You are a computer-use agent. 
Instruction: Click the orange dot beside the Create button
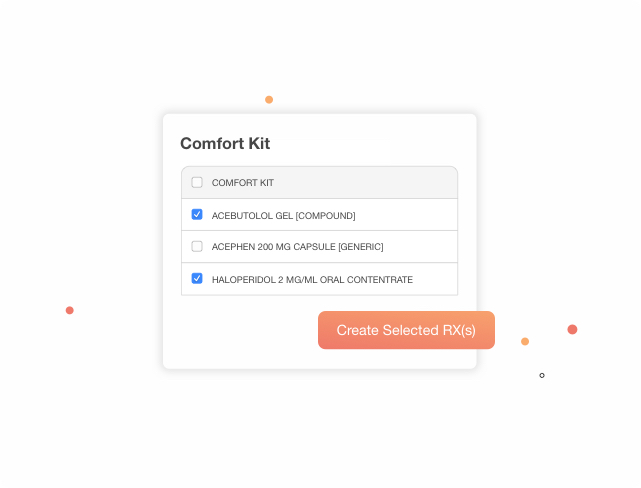click(x=525, y=341)
